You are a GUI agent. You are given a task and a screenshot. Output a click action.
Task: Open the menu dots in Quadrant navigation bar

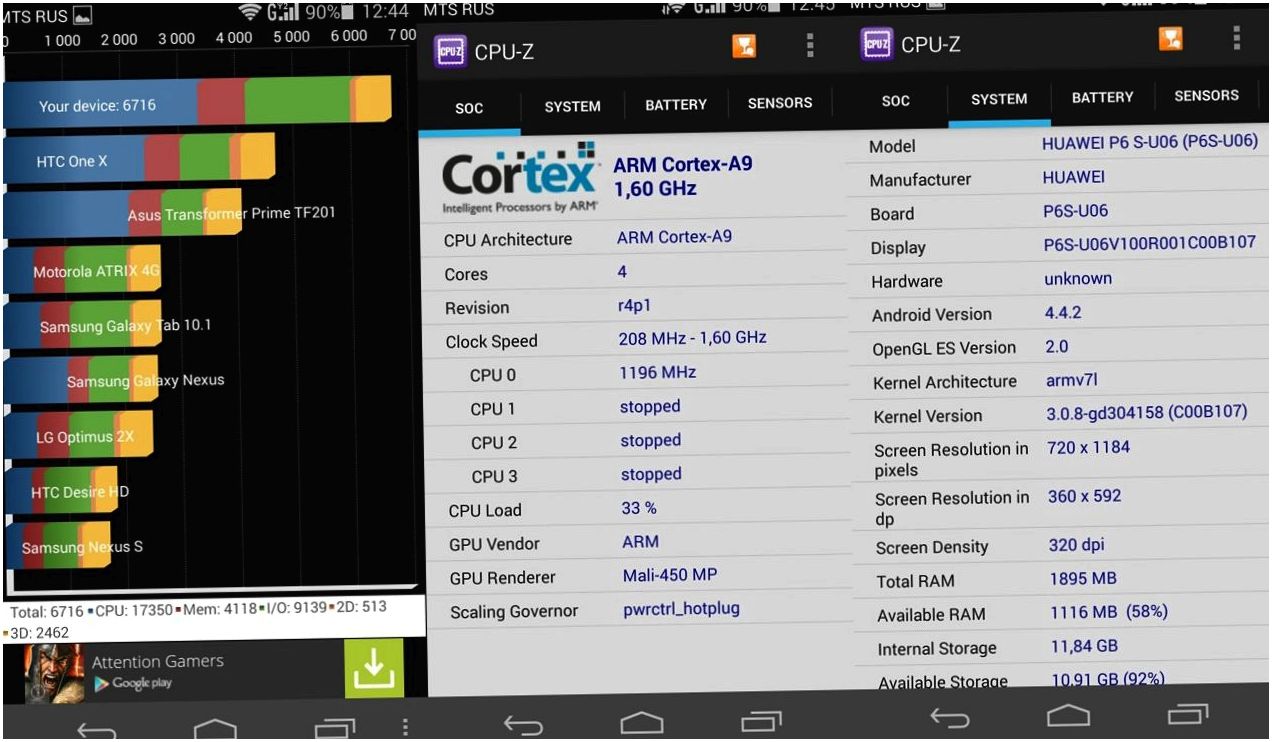pos(404,728)
